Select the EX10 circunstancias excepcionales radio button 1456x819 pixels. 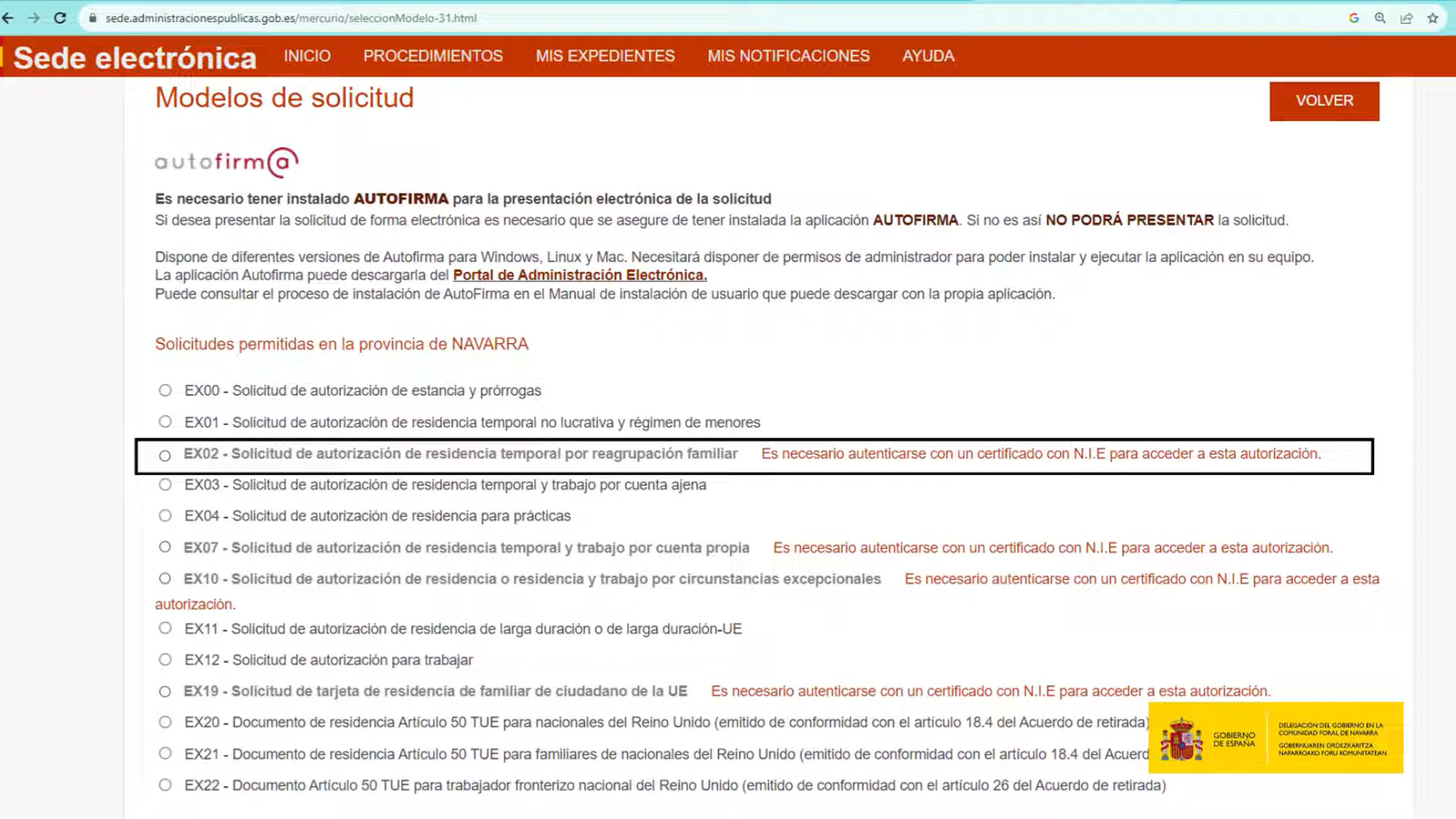pyautogui.click(x=165, y=578)
